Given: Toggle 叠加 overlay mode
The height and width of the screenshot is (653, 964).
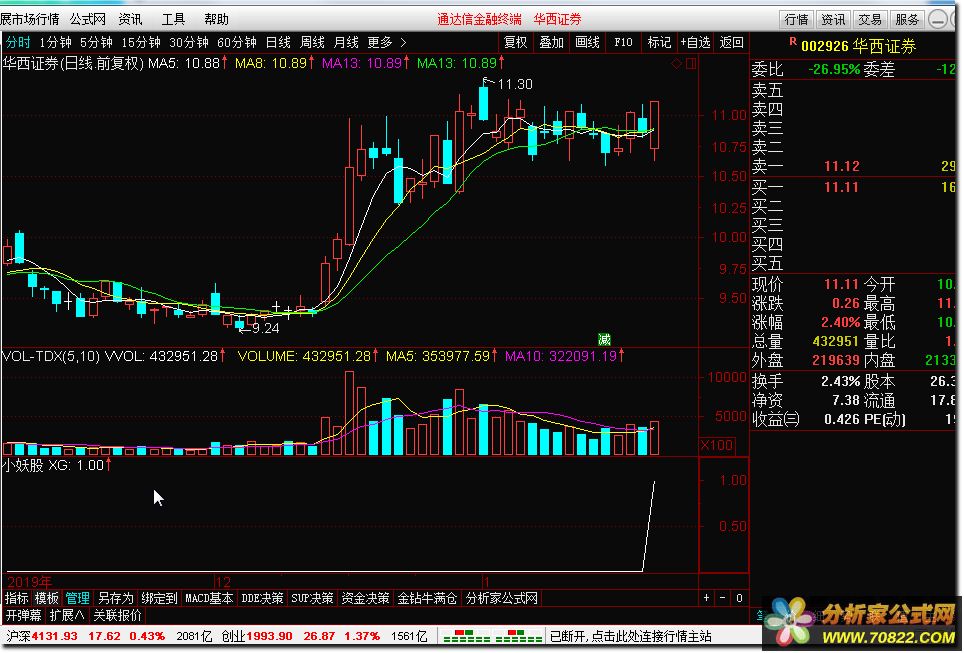Looking at the screenshot, I should click(551, 42).
